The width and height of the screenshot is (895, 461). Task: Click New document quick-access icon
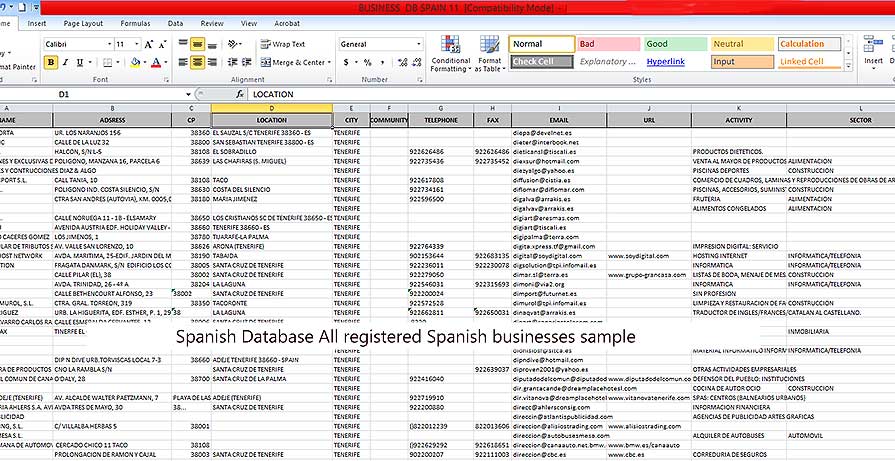coord(22,7)
